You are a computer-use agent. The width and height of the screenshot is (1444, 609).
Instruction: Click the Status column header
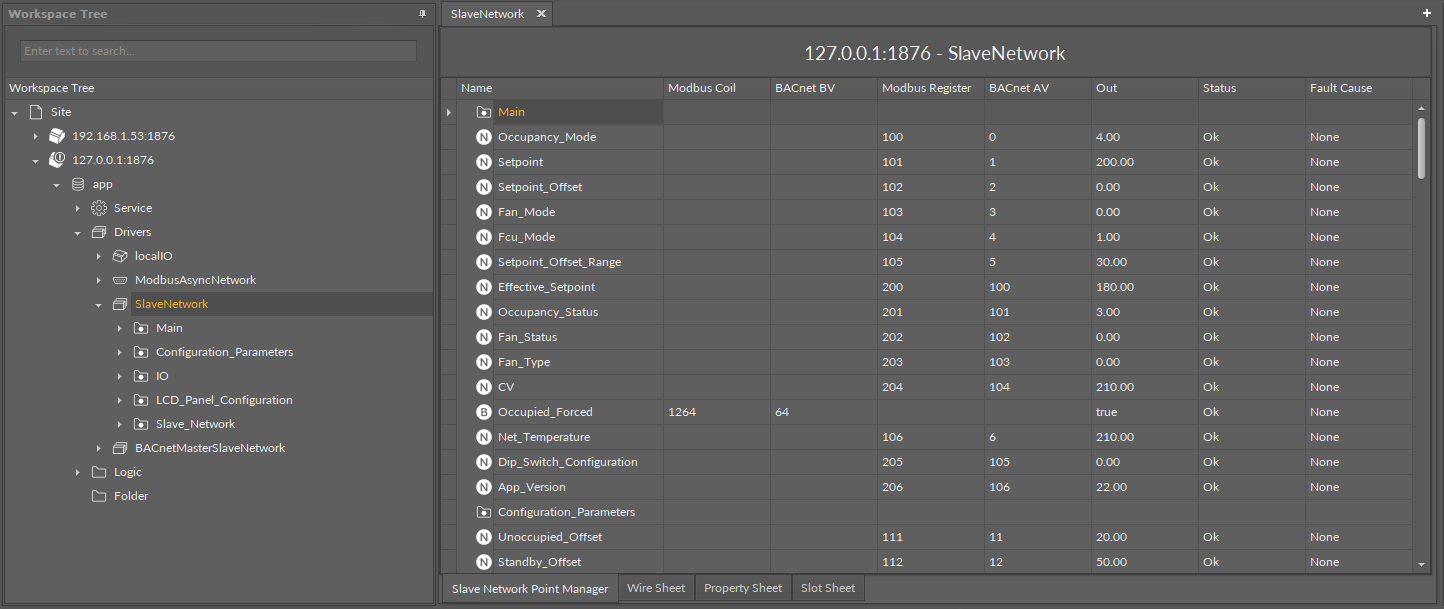coord(1219,88)
